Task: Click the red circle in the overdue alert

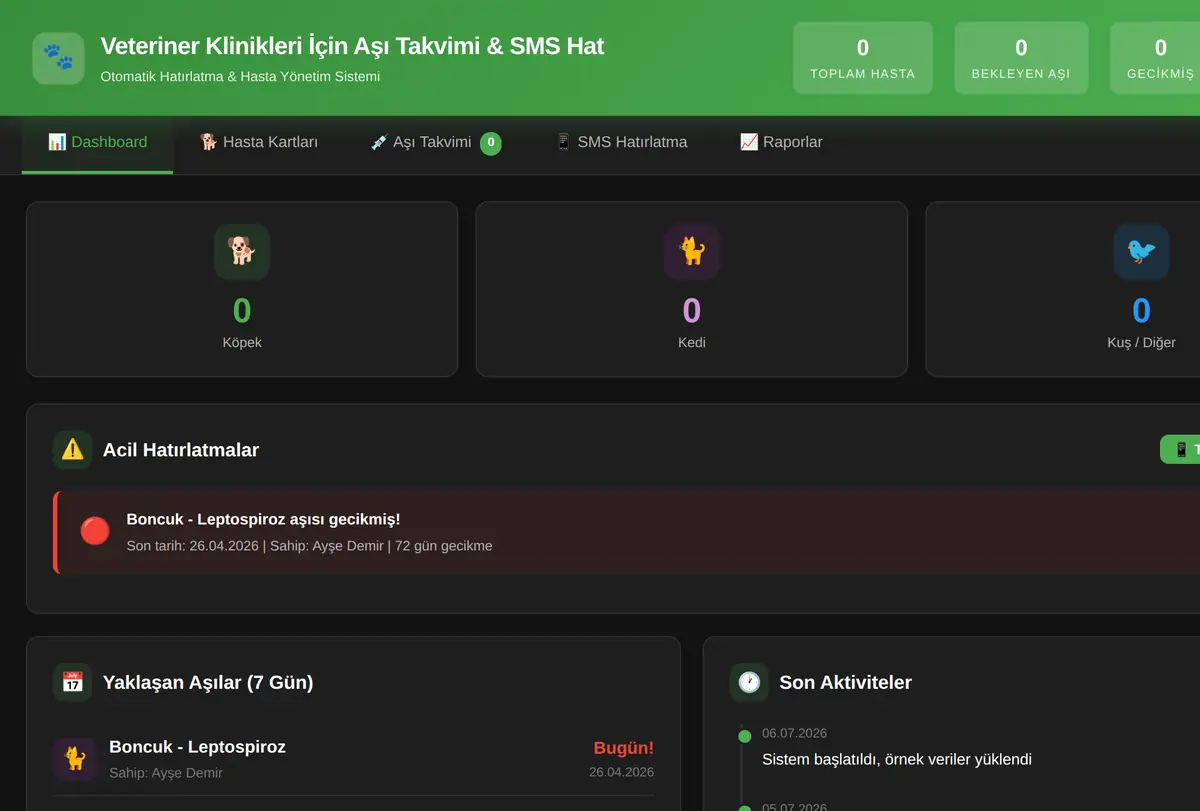Action: point(95,532)
